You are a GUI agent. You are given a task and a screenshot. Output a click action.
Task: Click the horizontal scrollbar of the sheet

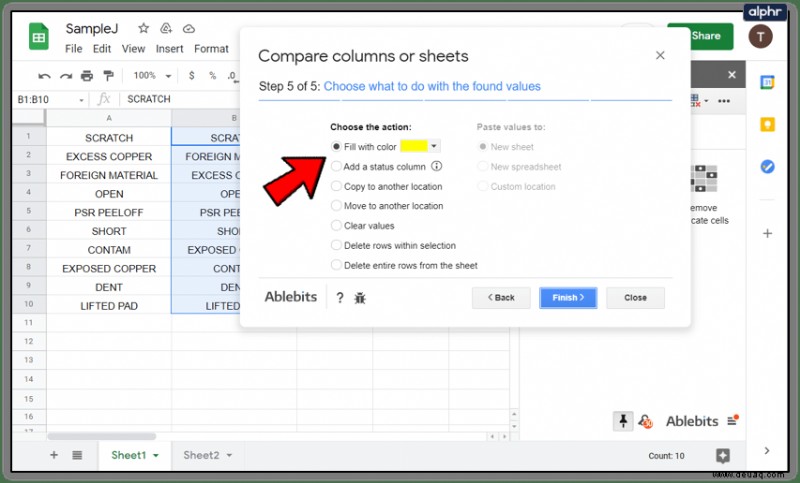[102, 436]
